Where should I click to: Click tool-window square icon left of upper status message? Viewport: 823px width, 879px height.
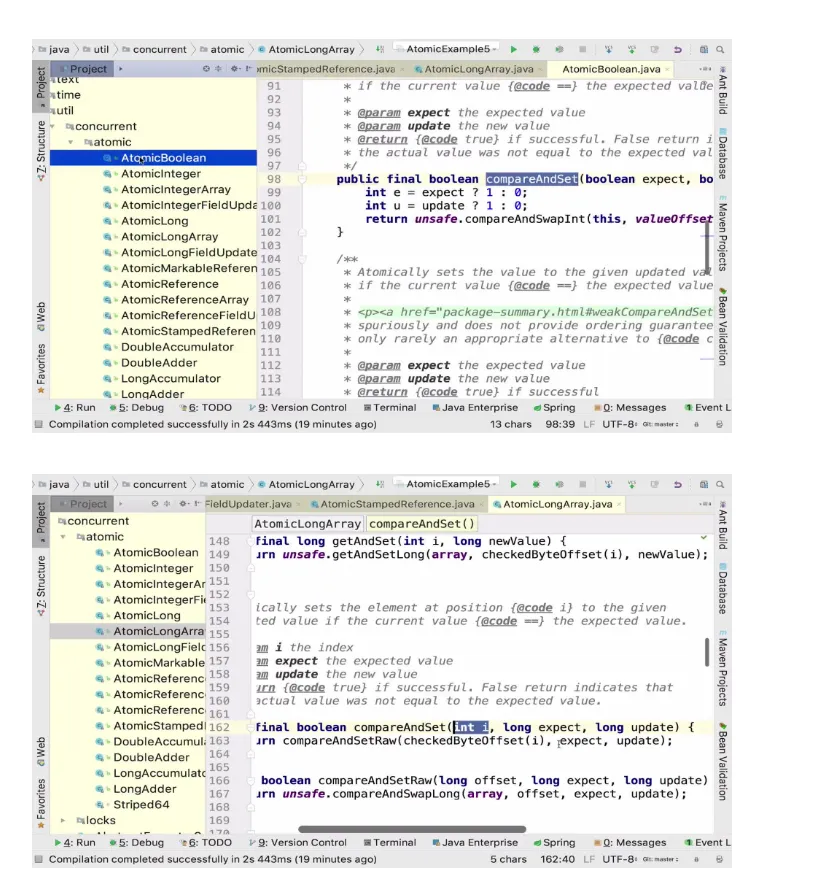39,424
